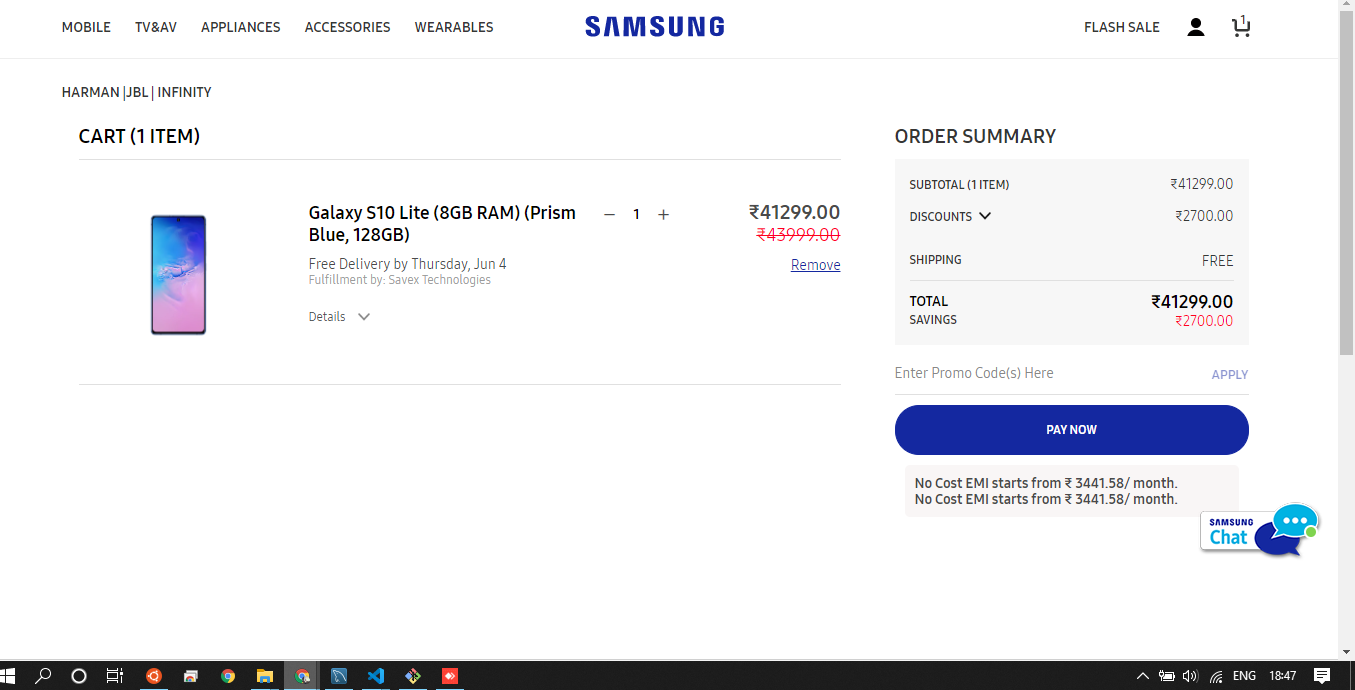Open the Samsung Chat widget
This screenshot has width=1355, height=690.
point(1260,530)
